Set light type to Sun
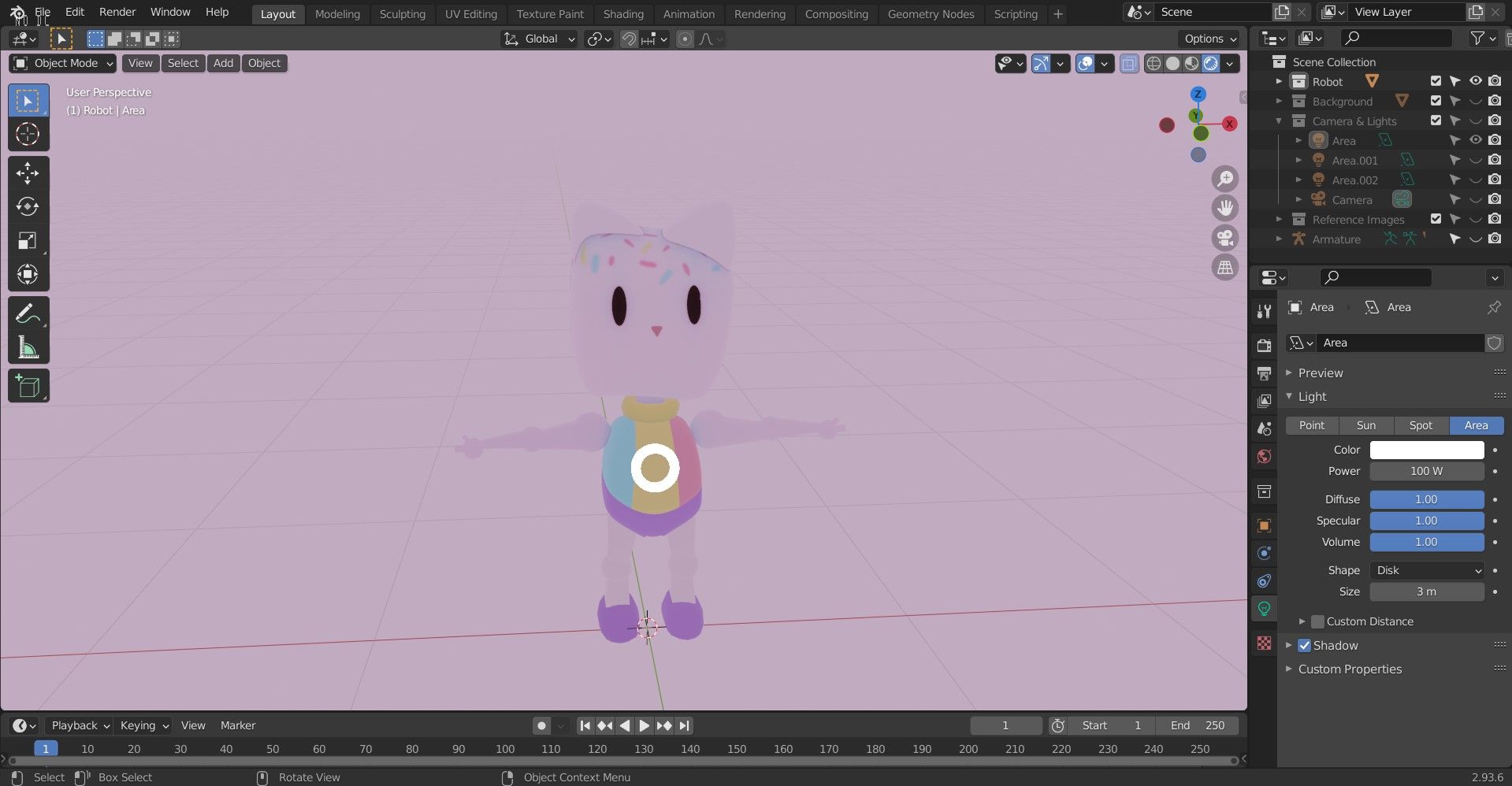This screenshot has width=1512, height=786. [x=1365, y=425]
